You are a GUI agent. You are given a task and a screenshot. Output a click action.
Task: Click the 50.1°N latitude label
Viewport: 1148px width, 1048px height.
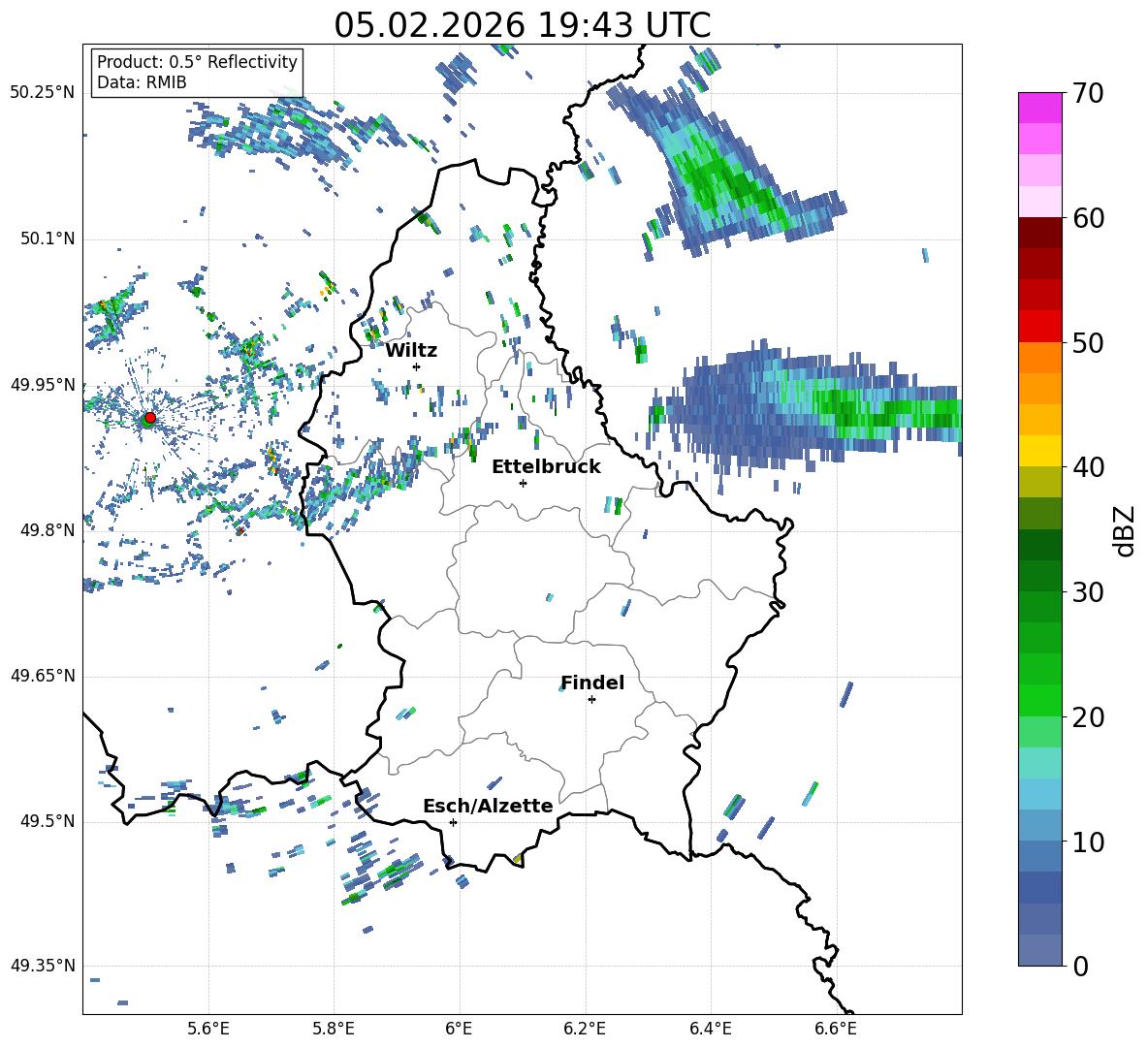pyautogui.click(x=48, y=238)
